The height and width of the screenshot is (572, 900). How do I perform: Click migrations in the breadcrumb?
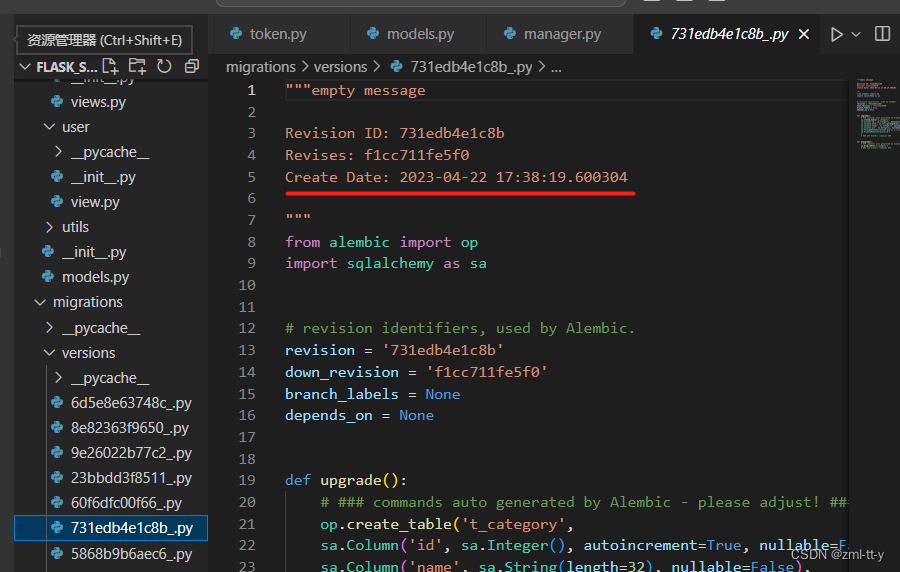(261, 67)
